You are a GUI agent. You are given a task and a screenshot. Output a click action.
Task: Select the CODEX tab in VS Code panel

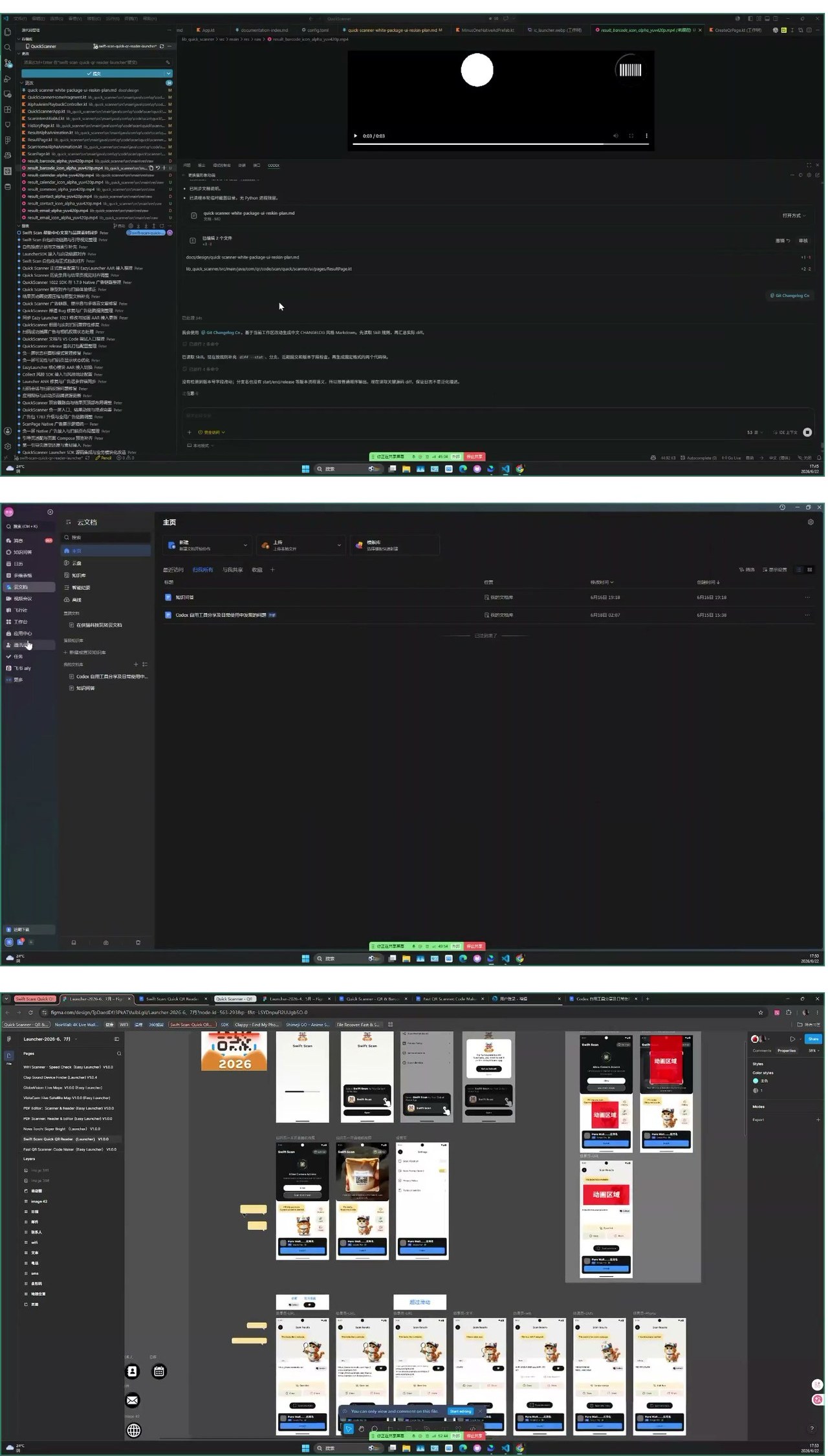tap(274, 166)
